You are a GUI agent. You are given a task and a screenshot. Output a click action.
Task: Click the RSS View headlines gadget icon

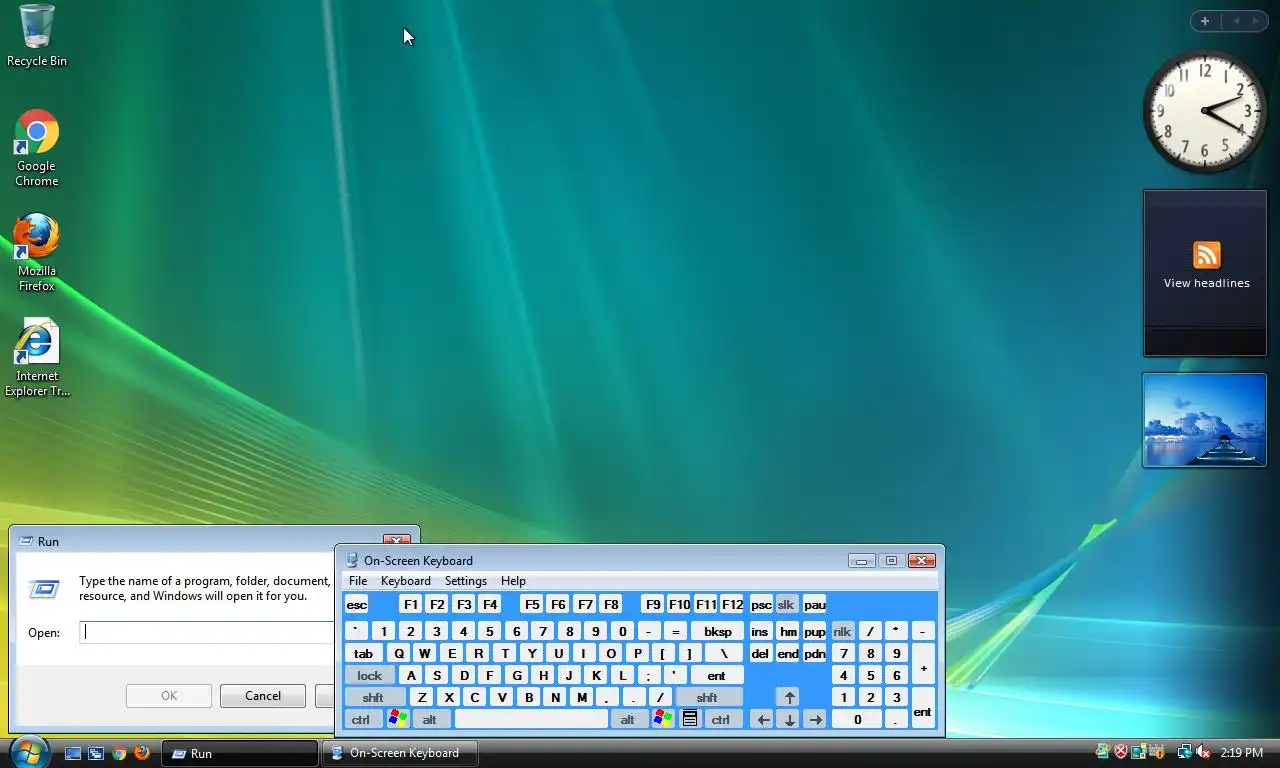coord(1206,255)
